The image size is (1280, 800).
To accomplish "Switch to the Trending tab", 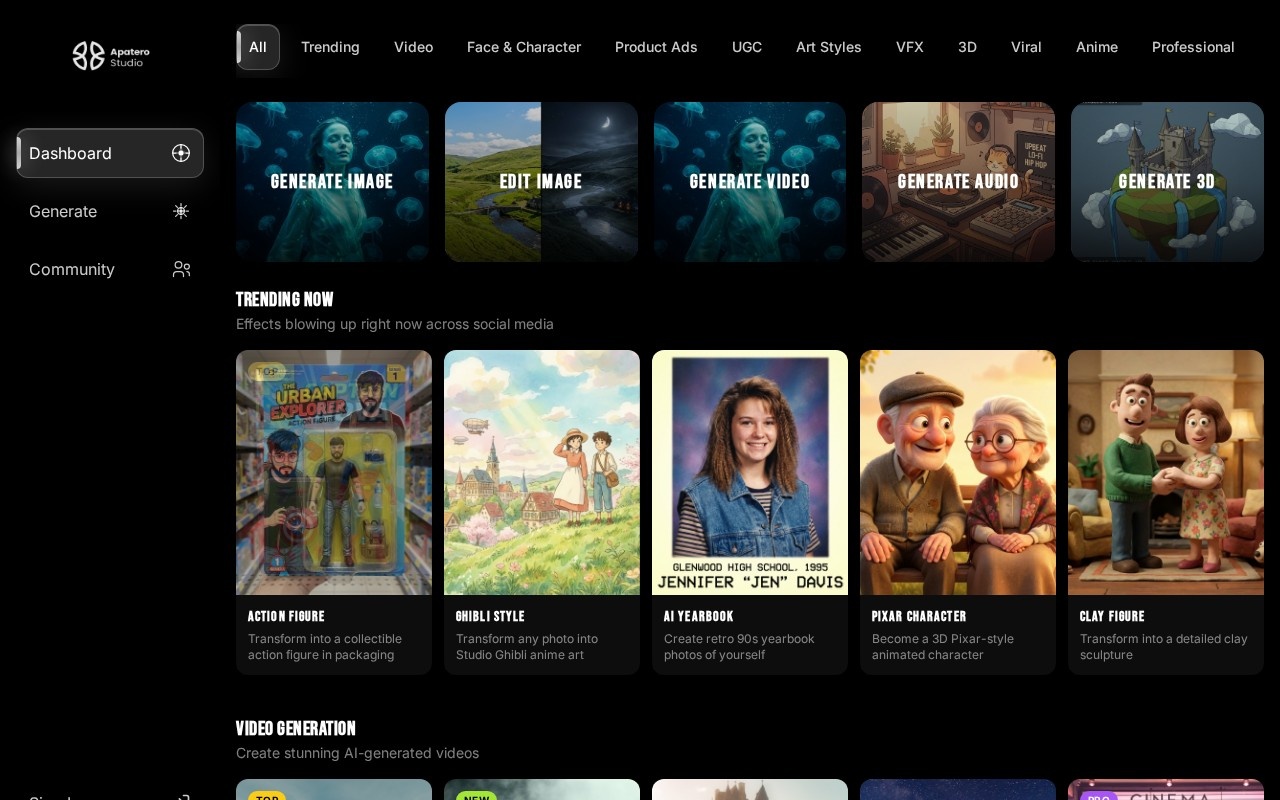I will [x=330, y=47].
